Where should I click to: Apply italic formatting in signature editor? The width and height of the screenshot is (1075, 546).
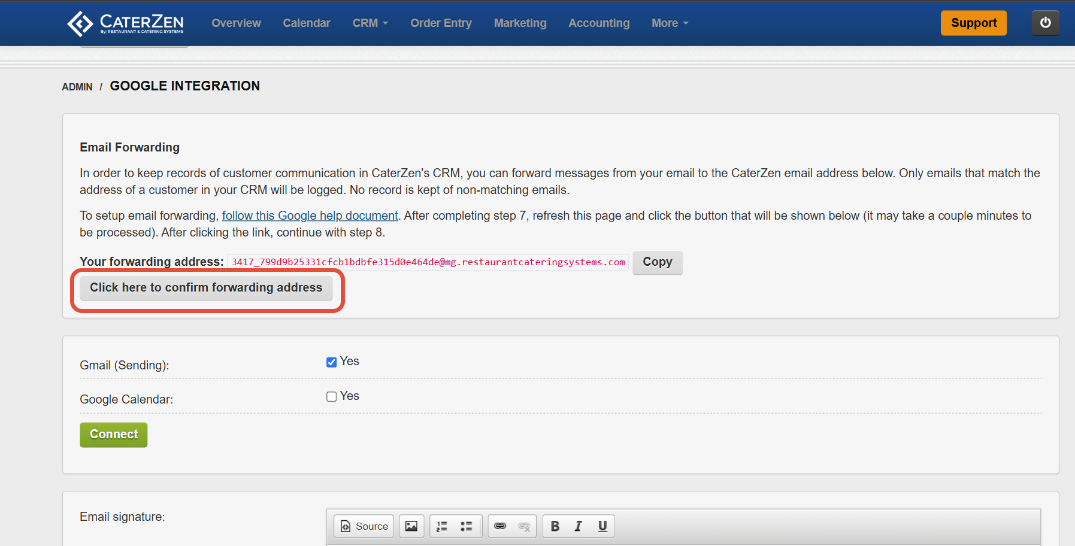point(578,526)
